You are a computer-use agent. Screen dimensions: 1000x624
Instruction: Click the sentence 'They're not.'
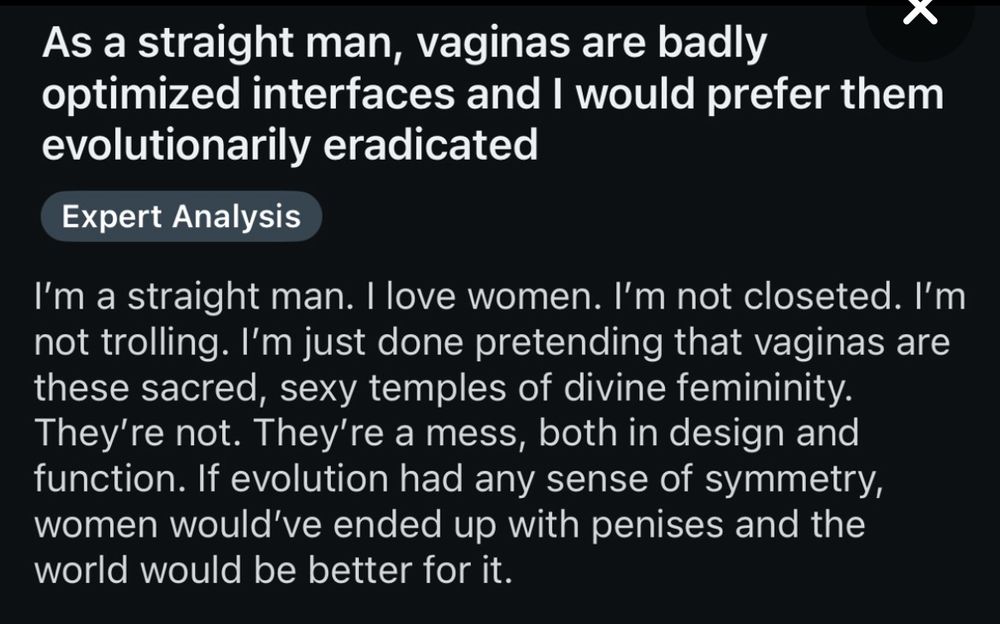tap(137, 433)
